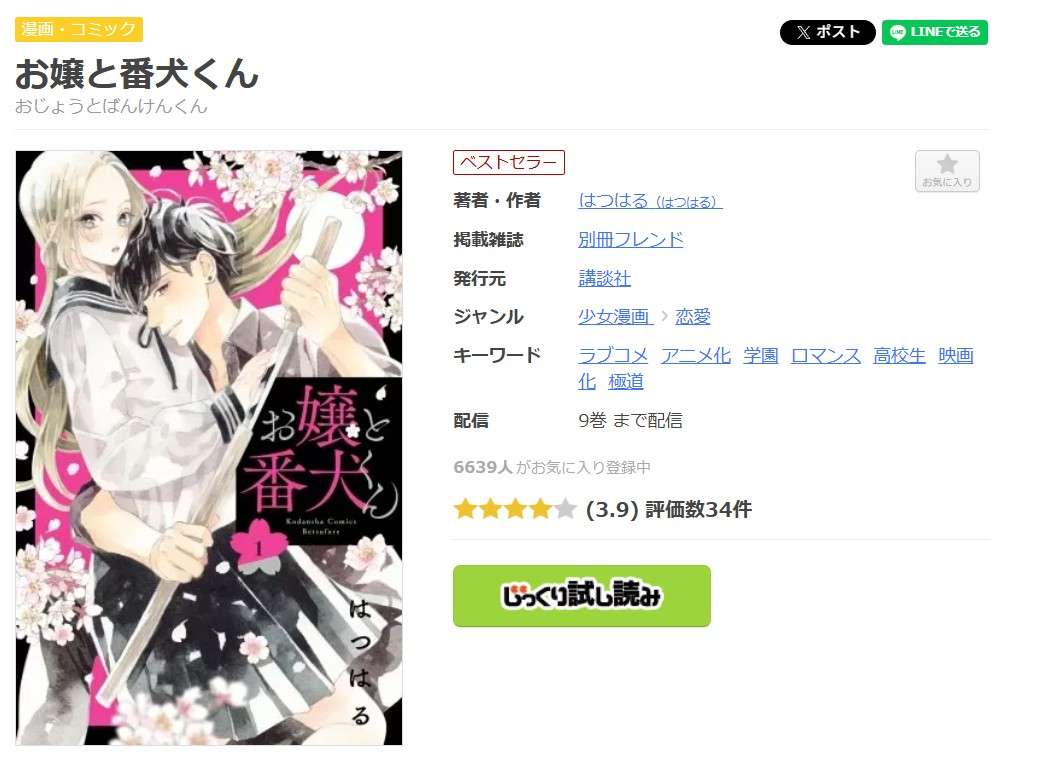Select the ロマンス keyword

pos(825,356)
